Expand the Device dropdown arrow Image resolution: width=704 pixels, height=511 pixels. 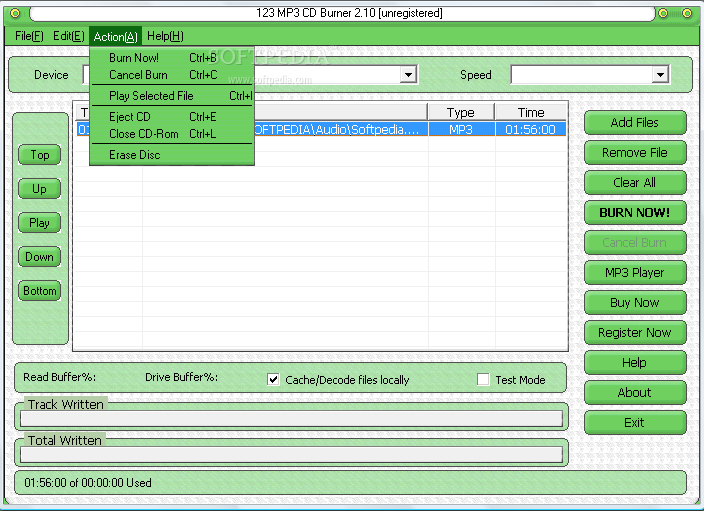[x=408, y=75]
